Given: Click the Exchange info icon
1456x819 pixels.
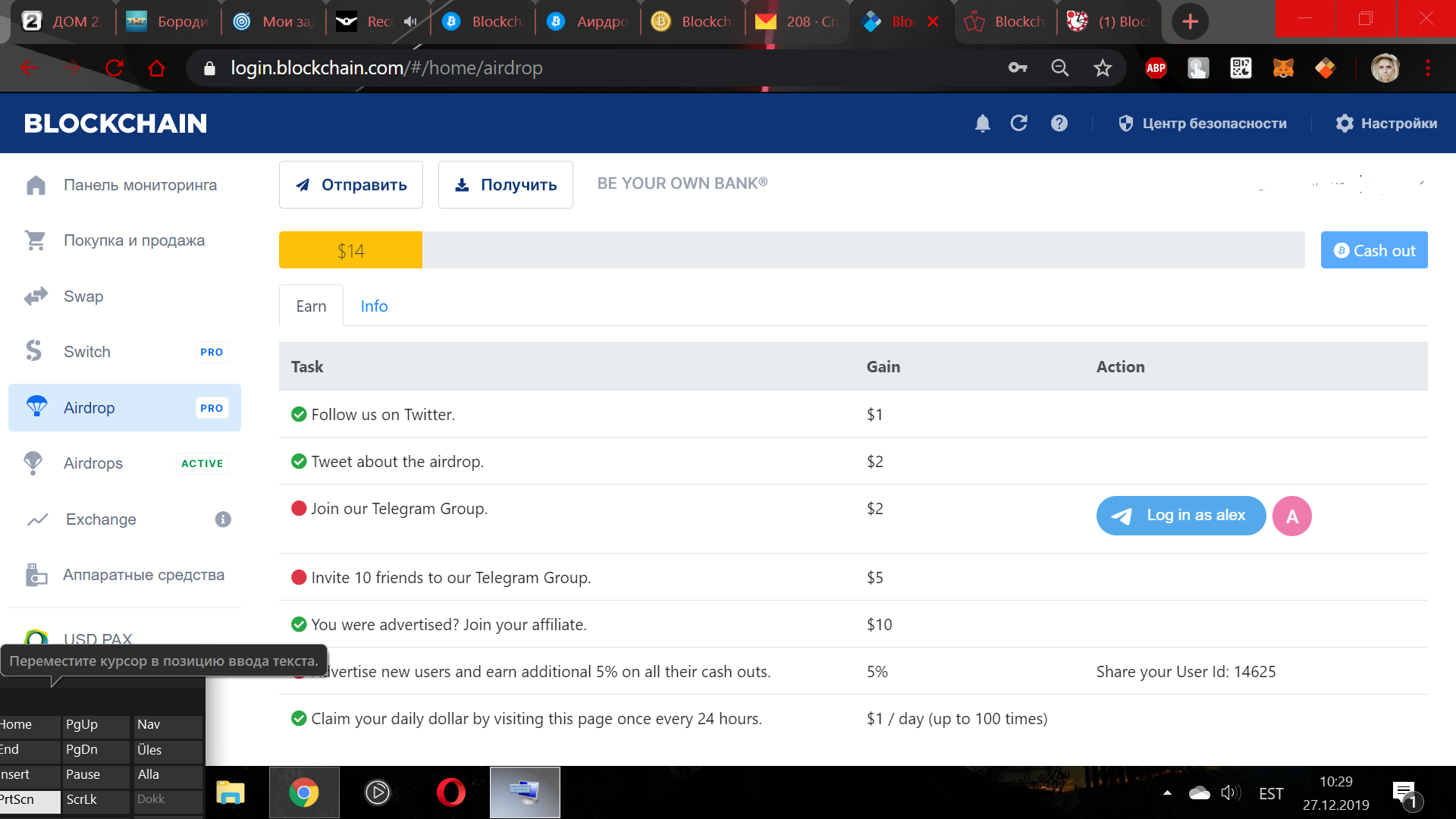Looking at the screenshot, I should click(x=223, y=519).
